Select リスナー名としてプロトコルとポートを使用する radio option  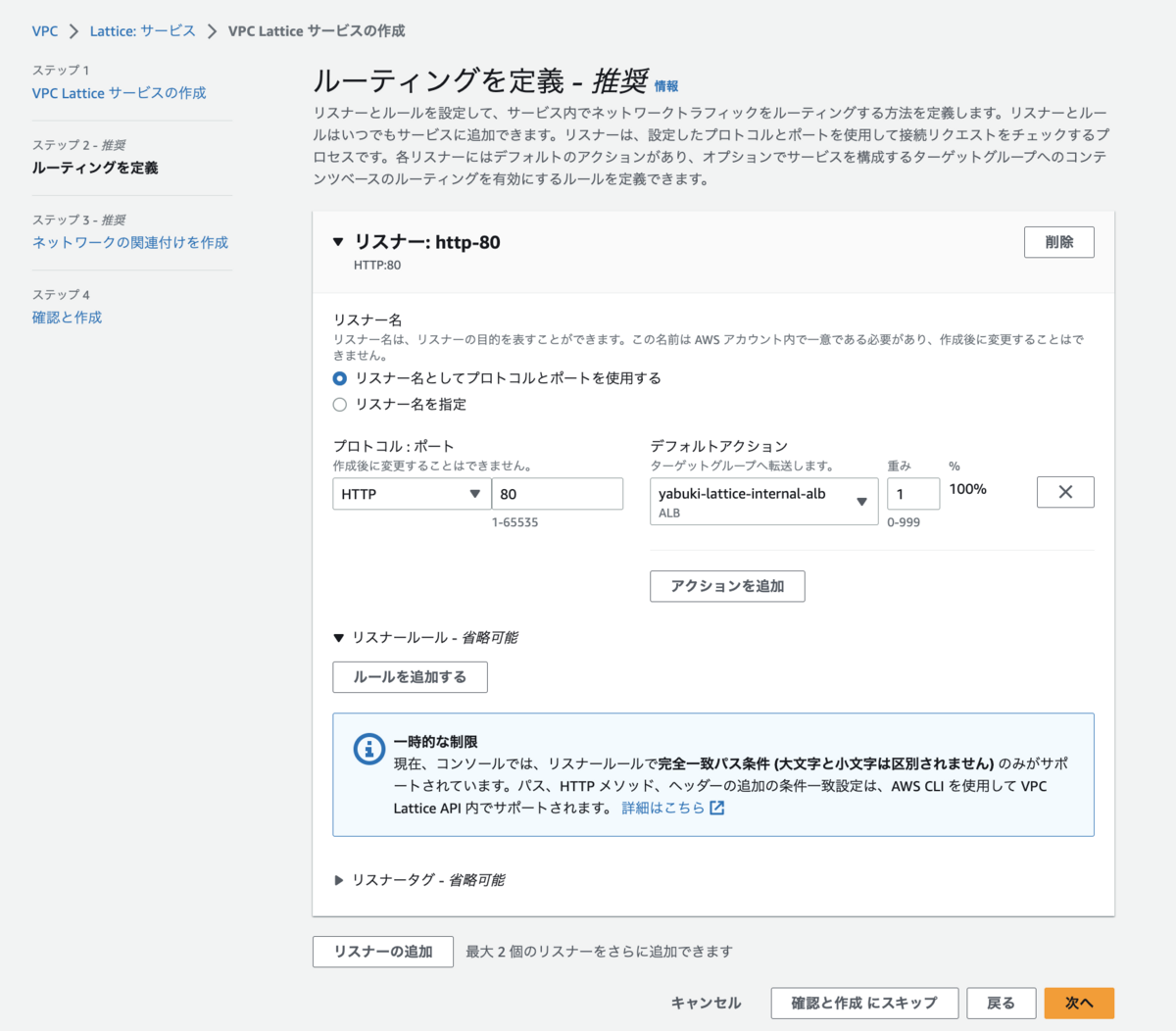click(340, 378)
